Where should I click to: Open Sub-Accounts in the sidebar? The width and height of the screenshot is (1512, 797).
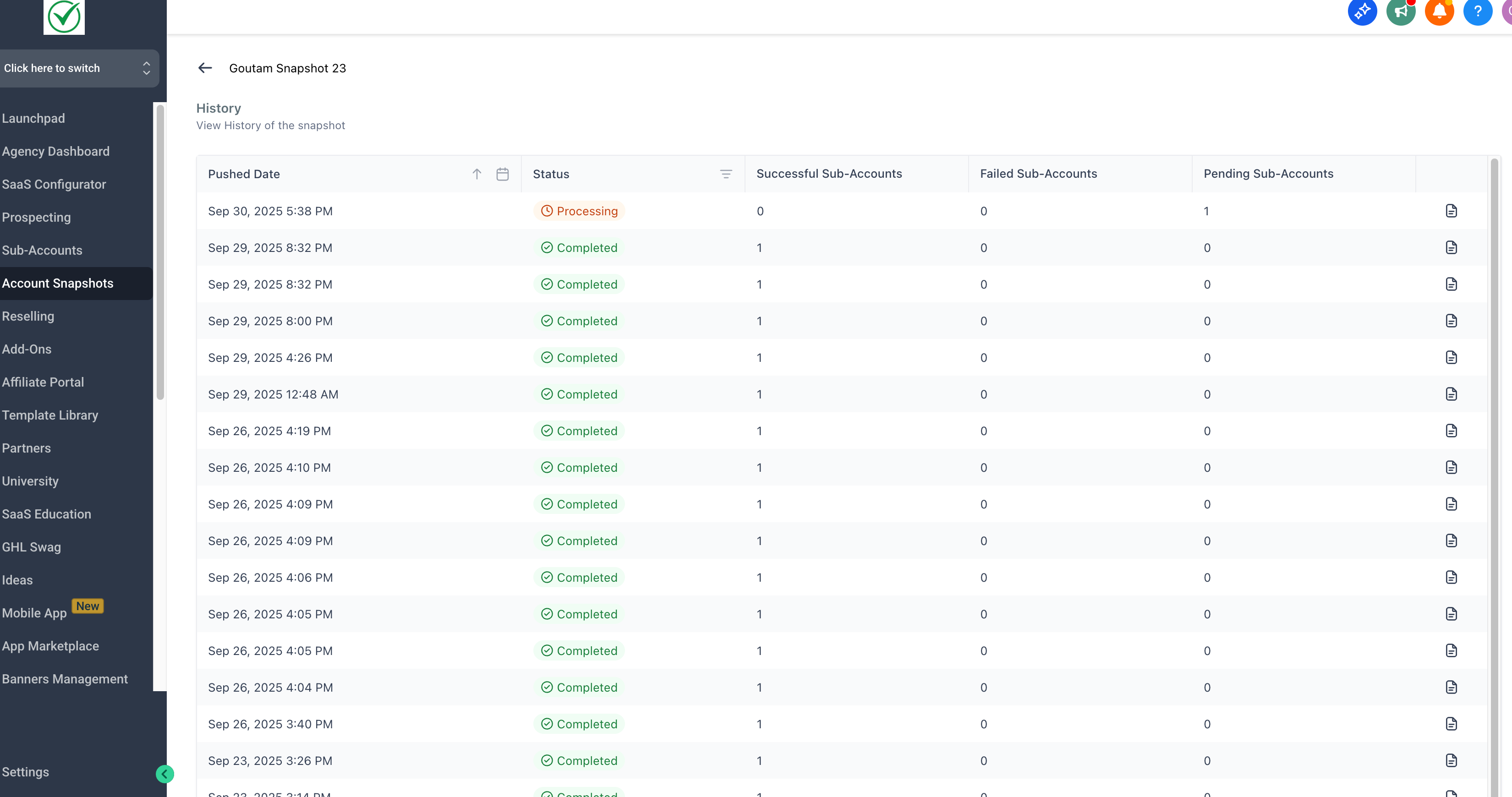[42, 250]
